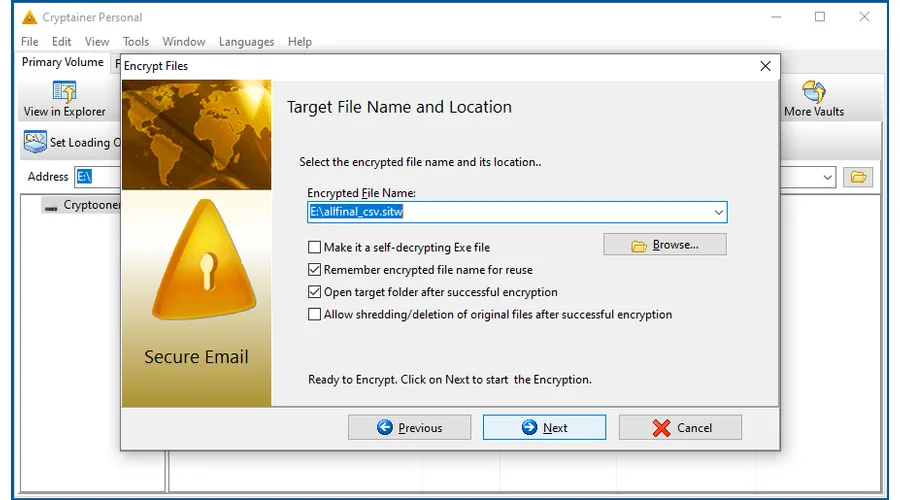Open the Edit menu
The width and height of the screenshot is (900, 500).
point(61,42)
